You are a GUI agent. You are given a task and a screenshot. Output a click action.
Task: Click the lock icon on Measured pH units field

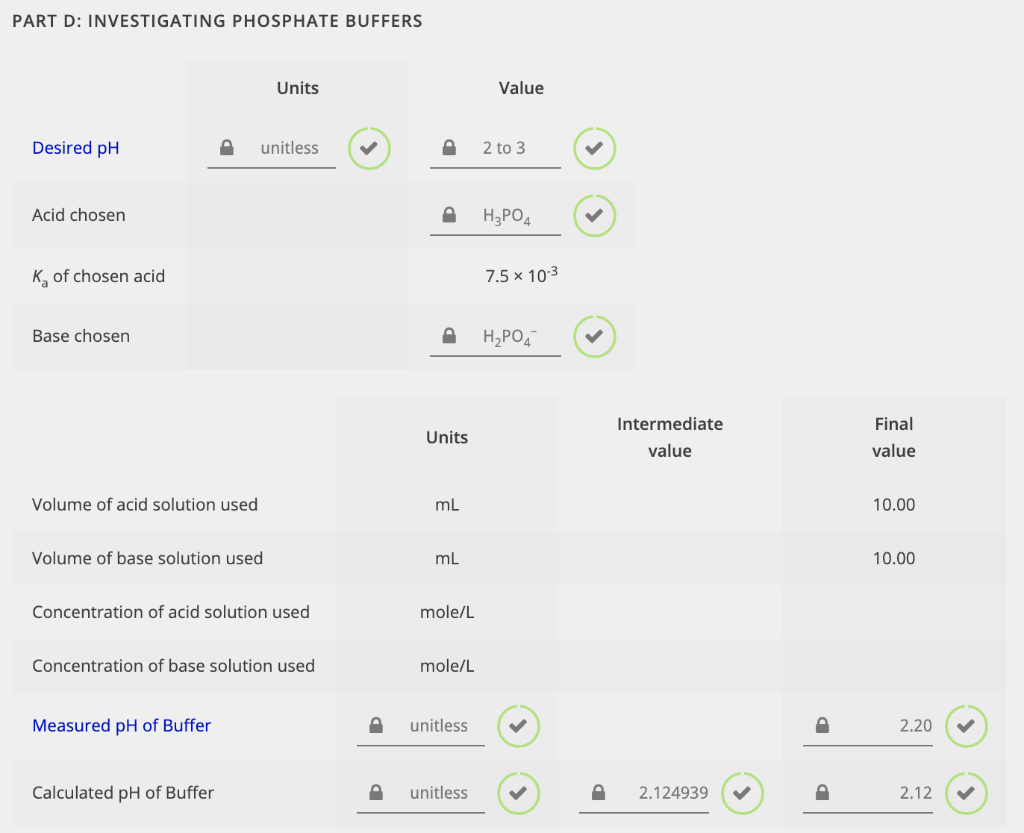375,725
